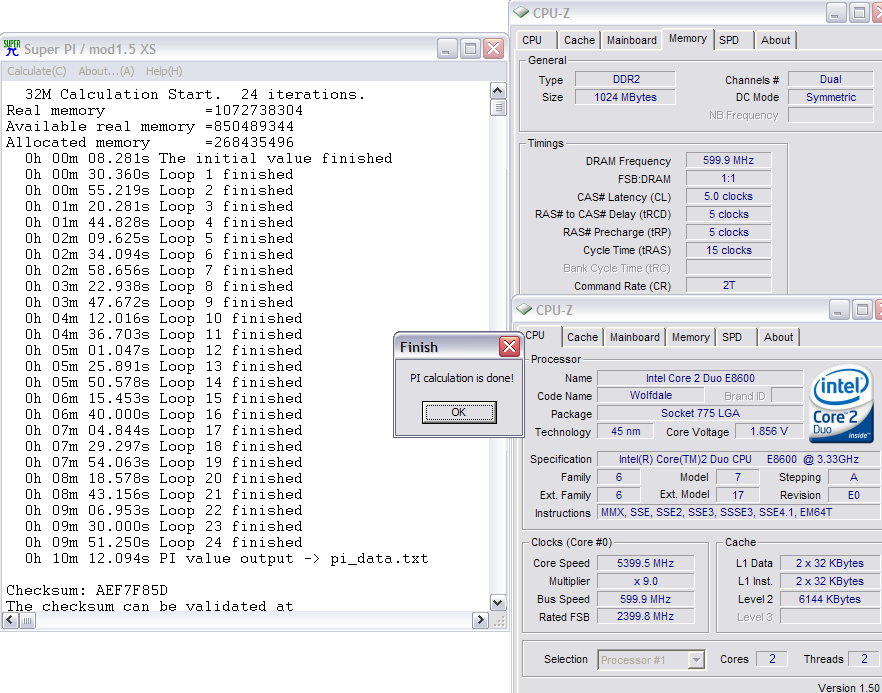Open the Calculate(C) menu in Super PI

click(x=37, y=71)
